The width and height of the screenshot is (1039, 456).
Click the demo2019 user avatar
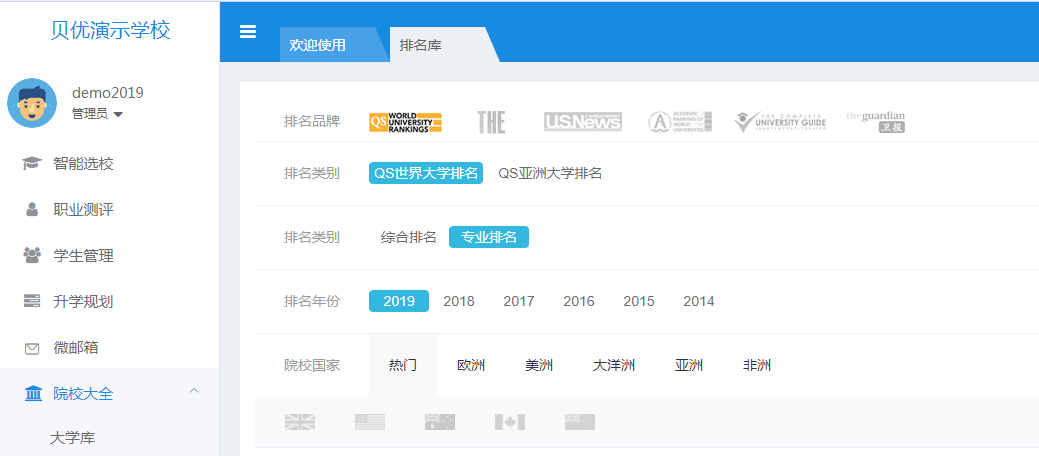[32, 103]
